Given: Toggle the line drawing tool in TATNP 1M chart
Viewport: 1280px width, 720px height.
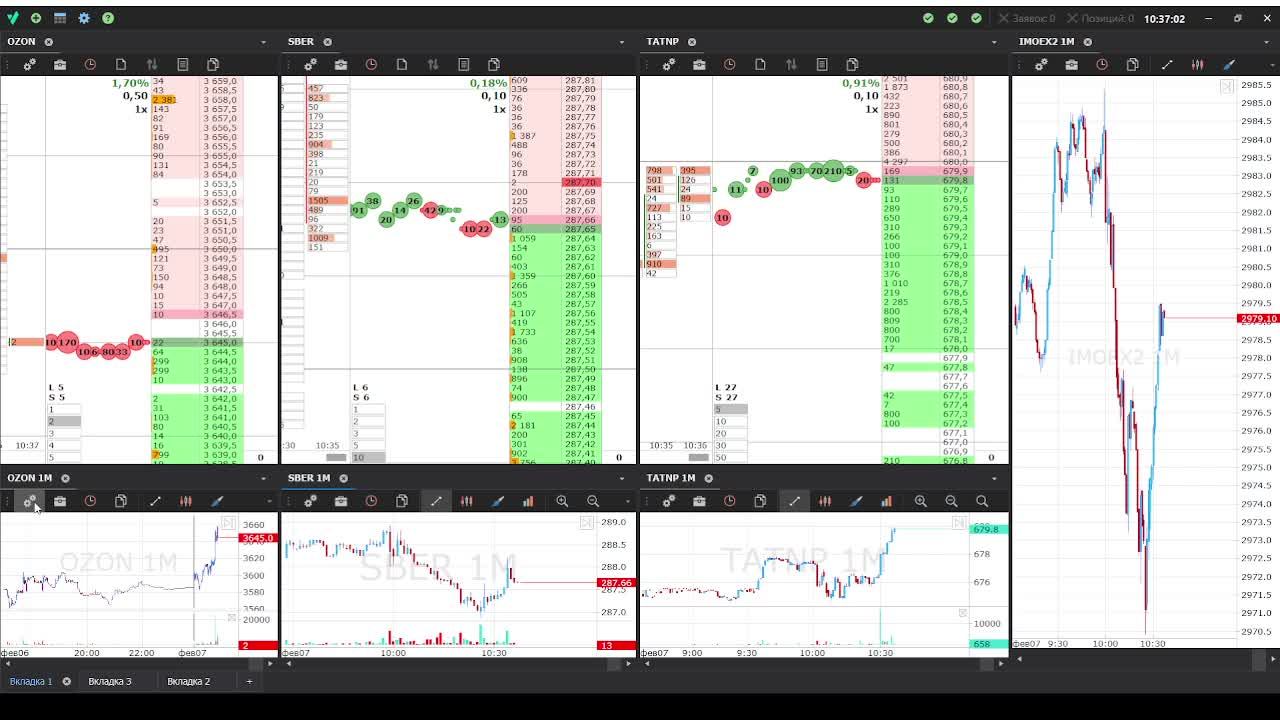Looking at the screenshot, I should point(794,500).
